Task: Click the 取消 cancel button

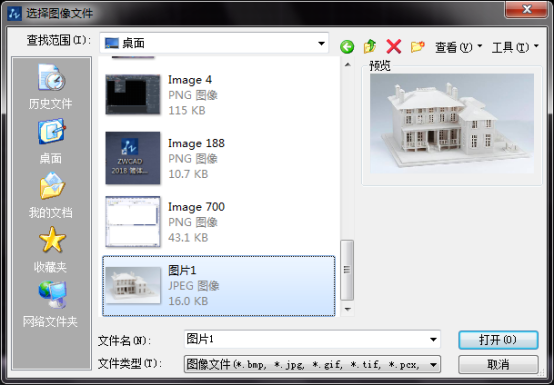Action: point(498,364)
